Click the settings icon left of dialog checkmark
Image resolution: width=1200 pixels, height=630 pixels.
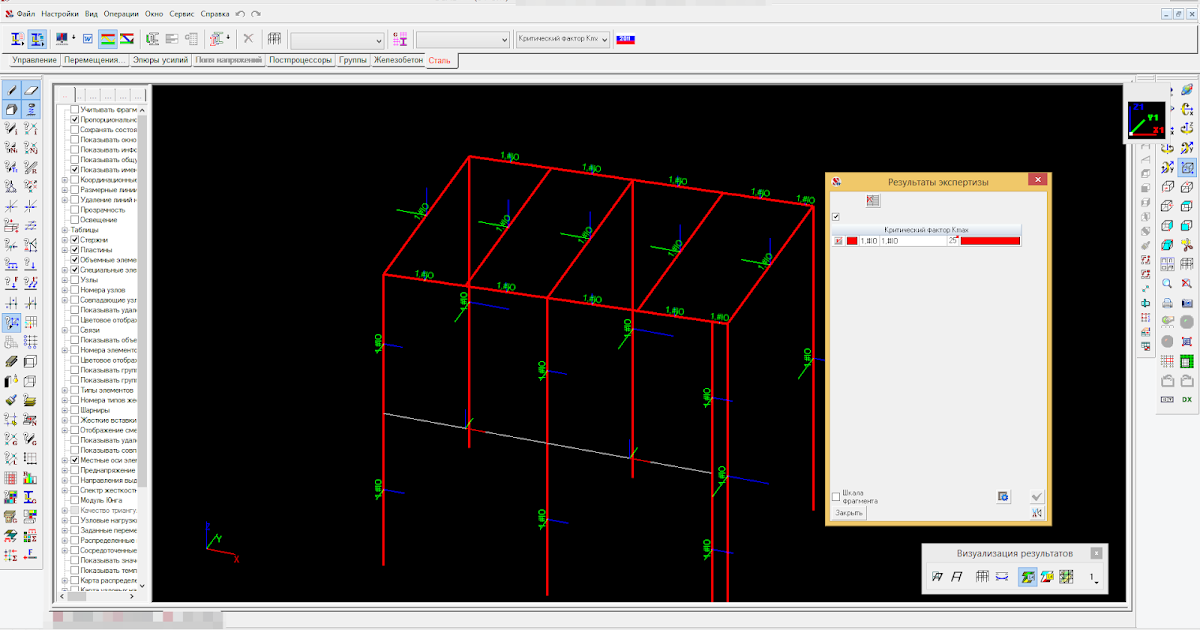tap(1003, 496)
